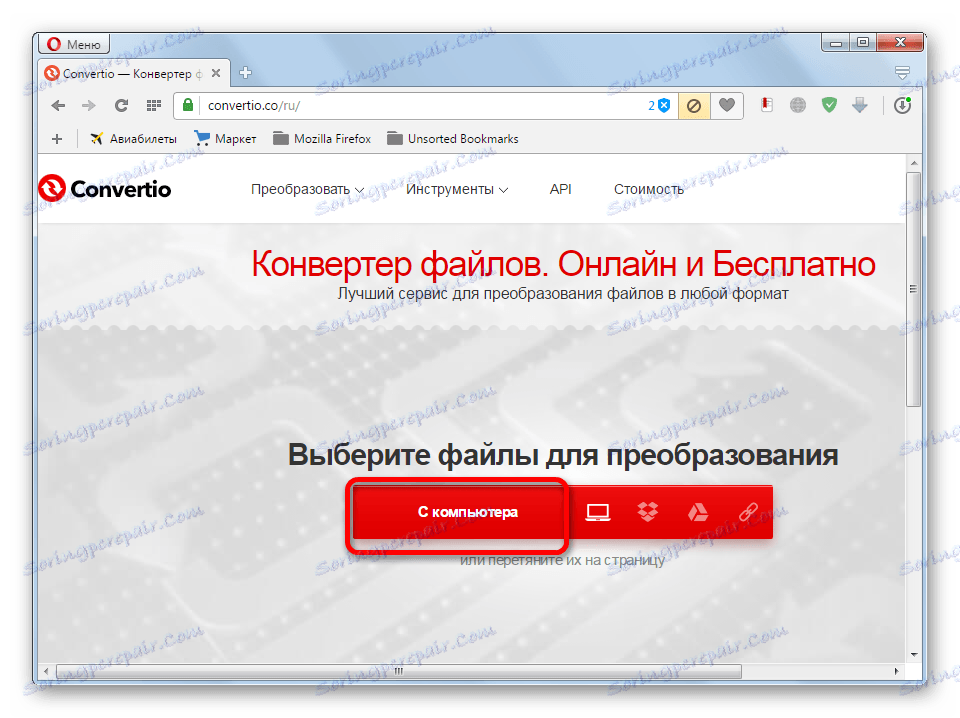Open the Маркет bookmark

pyautogui.click(x=225, y=139)
